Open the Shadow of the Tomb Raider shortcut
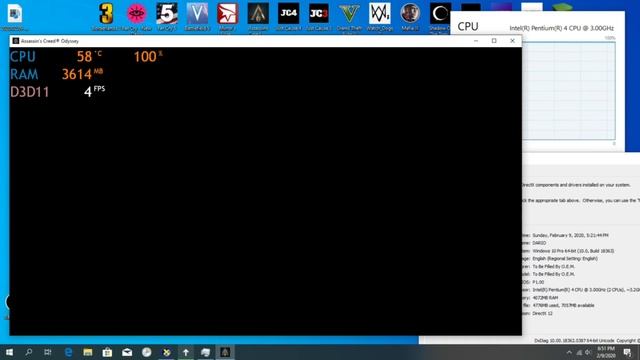Viewport: 640px width, 360px height. click(440, 14)
